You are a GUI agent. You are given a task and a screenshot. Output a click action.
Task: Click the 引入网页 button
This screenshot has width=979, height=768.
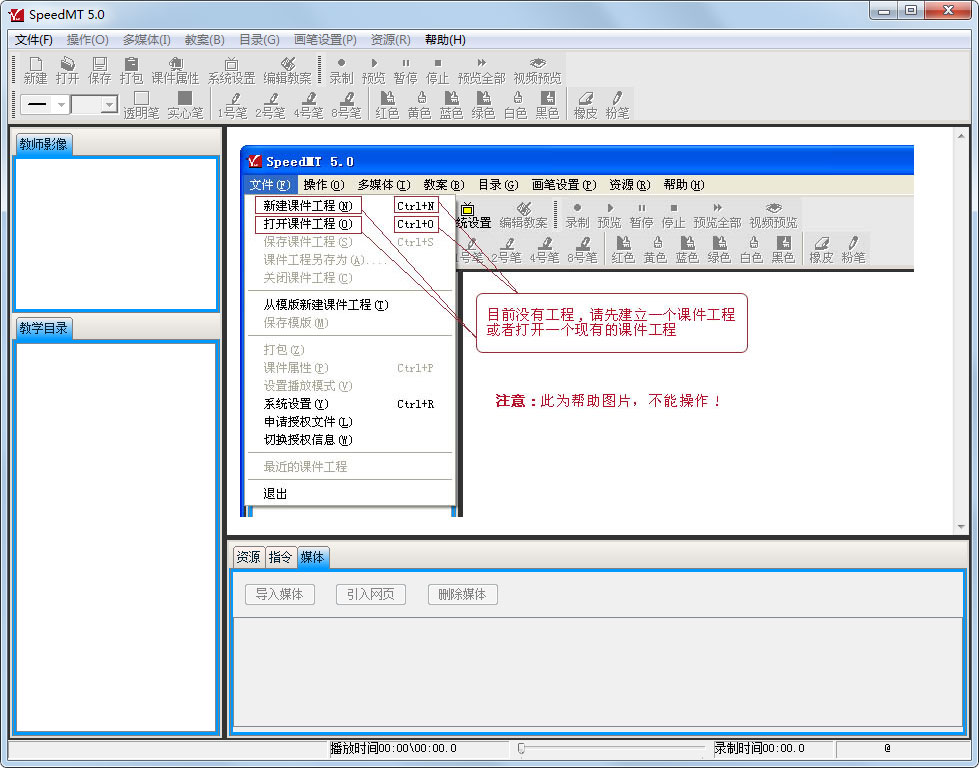[371, 594]
